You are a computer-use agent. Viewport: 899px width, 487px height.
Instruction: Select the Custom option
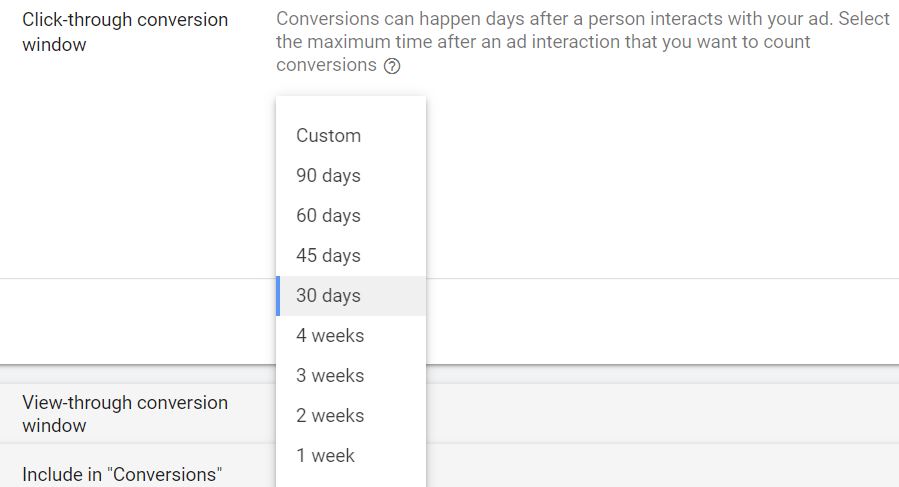(328, 136)
